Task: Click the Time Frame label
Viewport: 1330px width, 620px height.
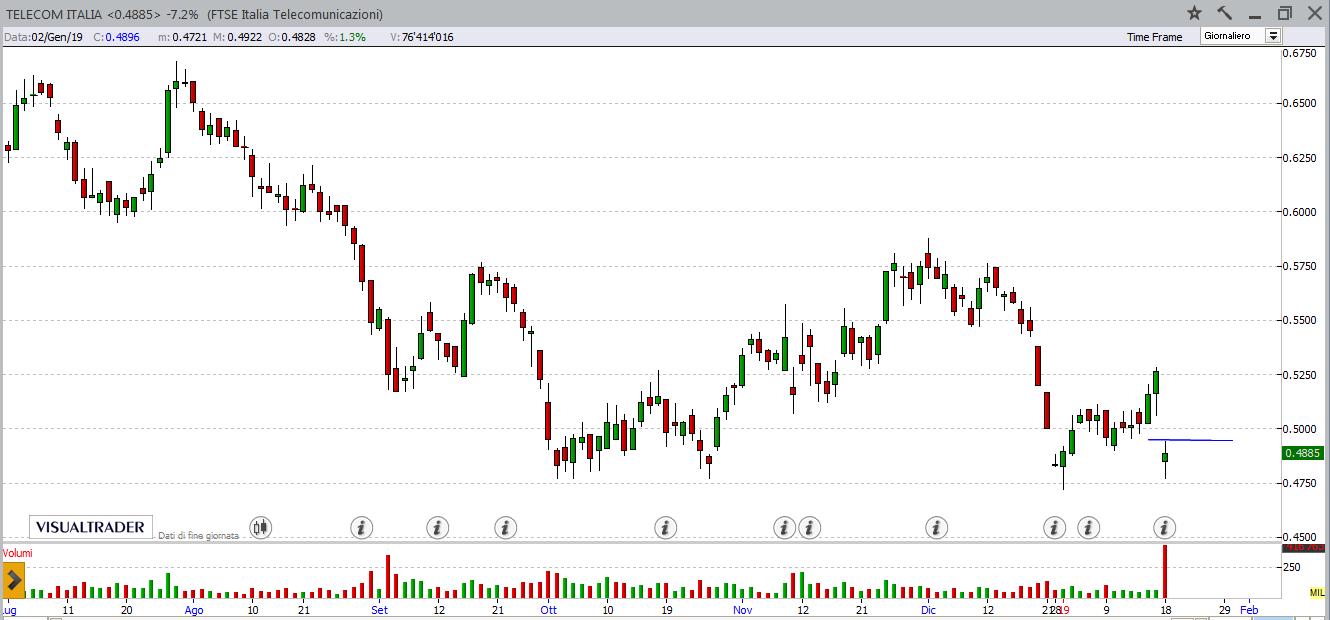Action: 1154,37
